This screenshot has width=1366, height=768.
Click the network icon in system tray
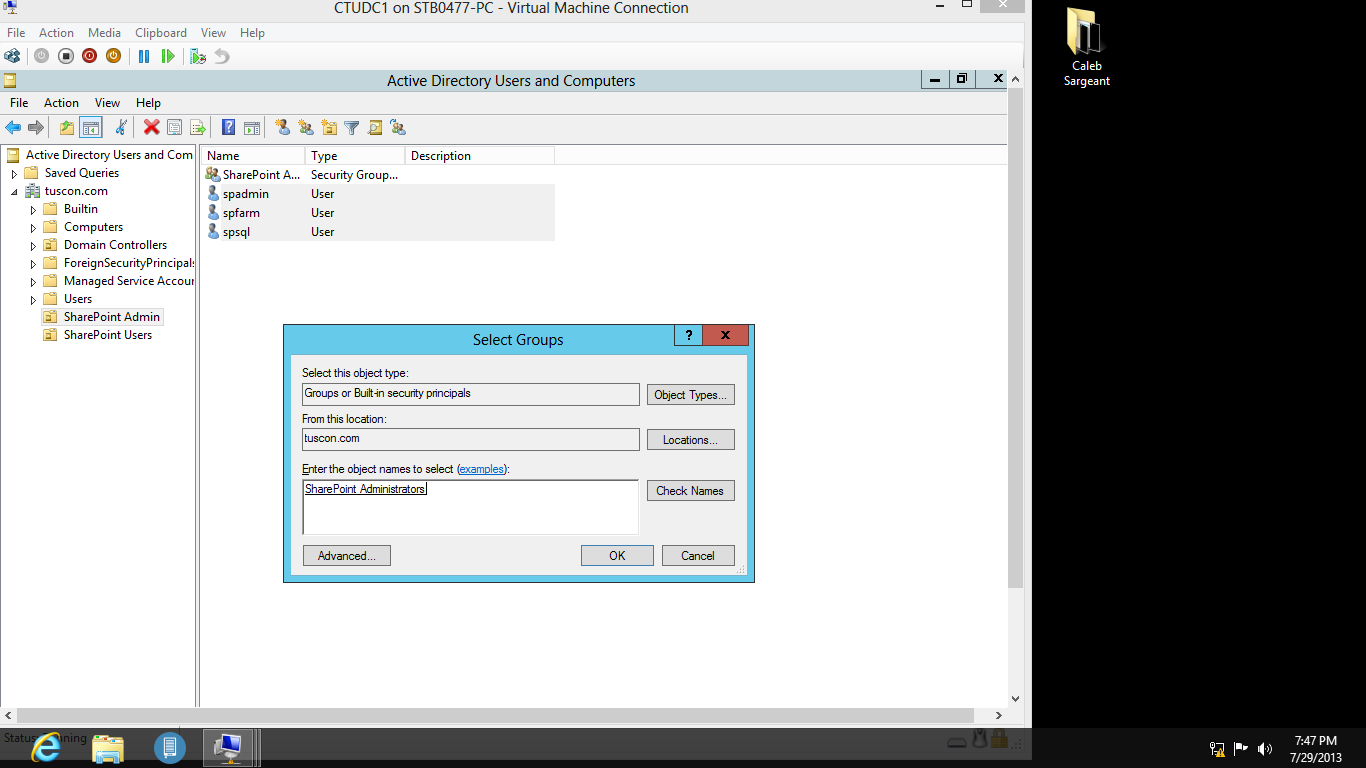pyautogui.click(x=1217, y=748)
